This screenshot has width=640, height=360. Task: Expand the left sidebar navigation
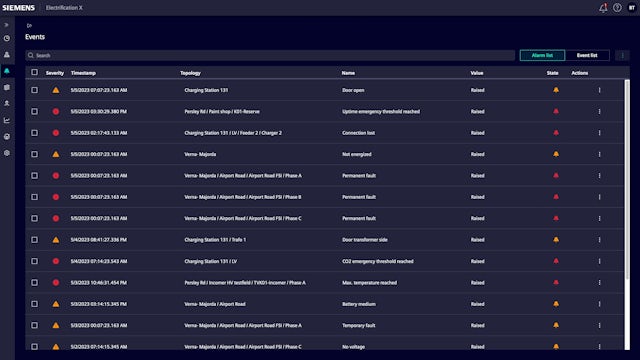[7, 25]
